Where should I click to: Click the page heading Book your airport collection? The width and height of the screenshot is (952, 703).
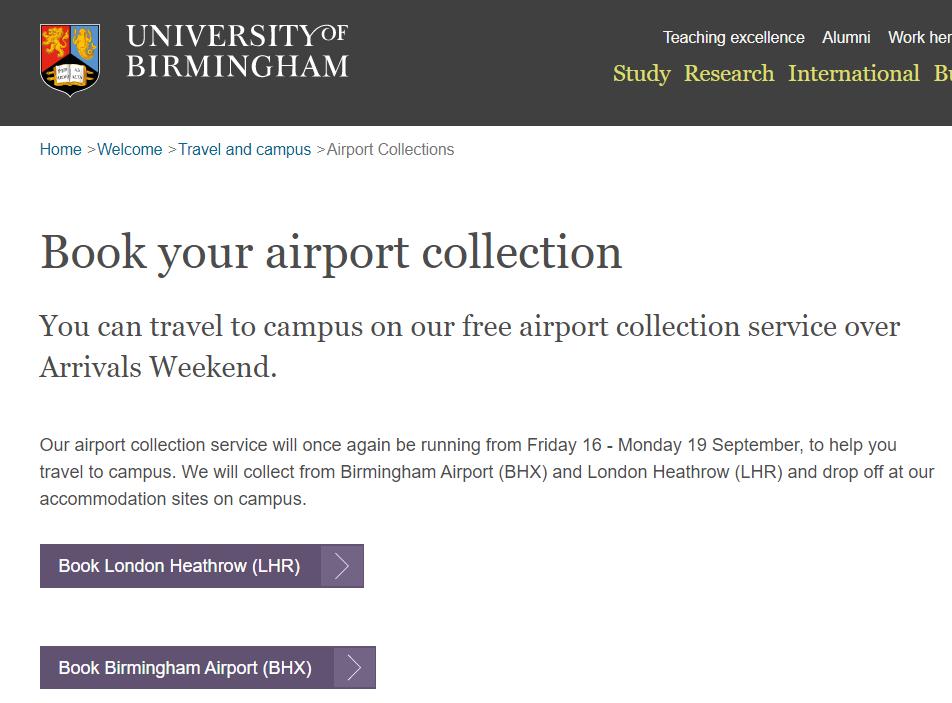click(330, 253)
